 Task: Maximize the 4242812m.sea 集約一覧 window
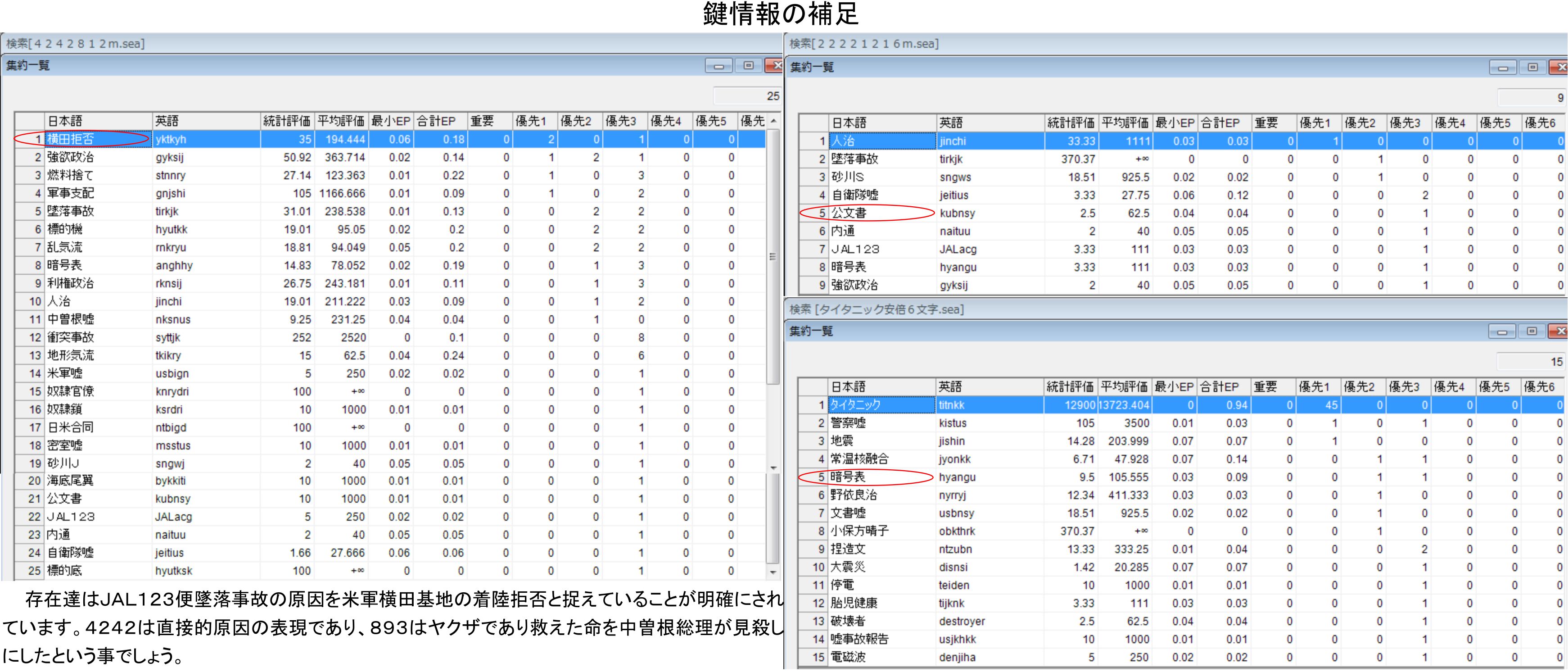748,66
